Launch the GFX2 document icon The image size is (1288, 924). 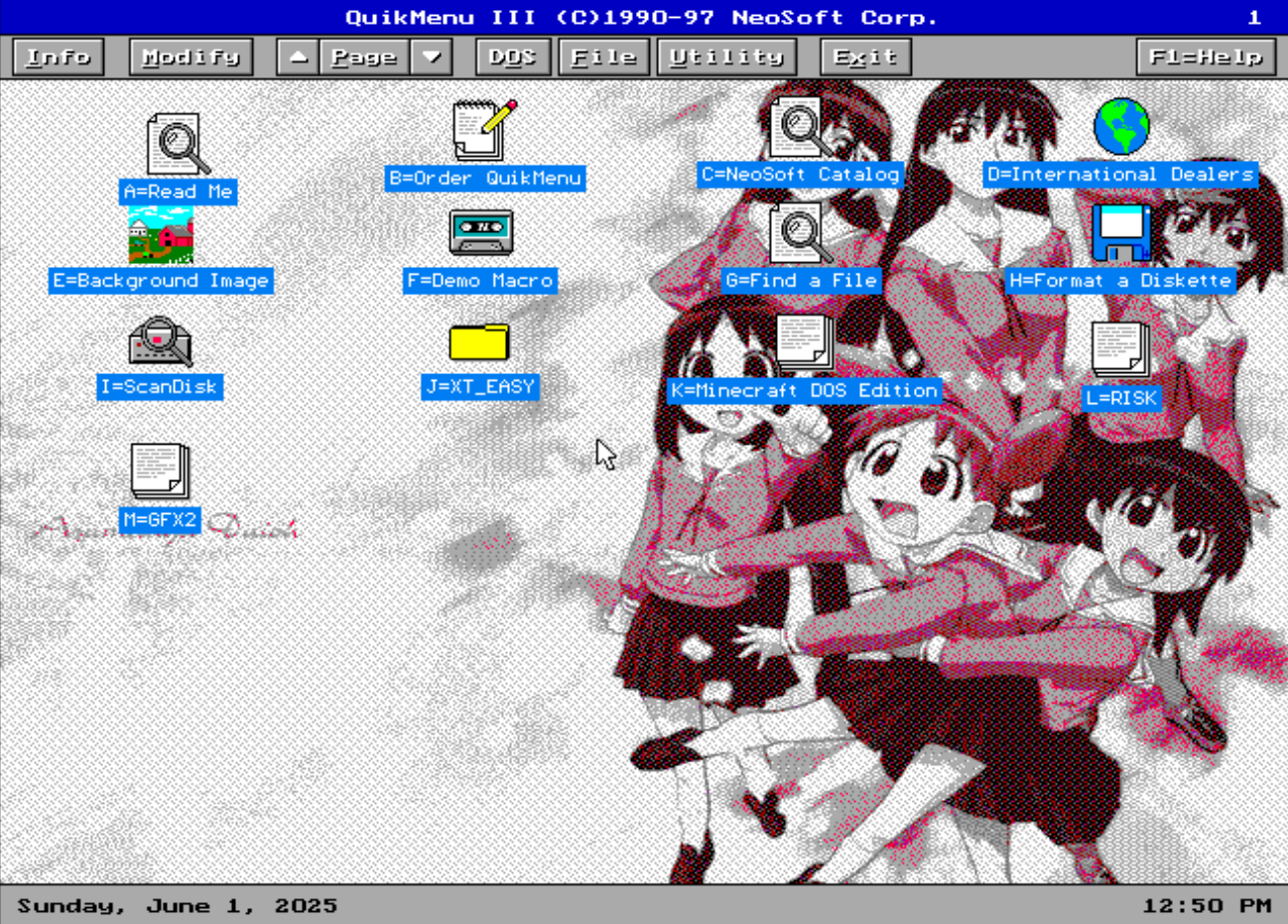(x=160, y=471)
